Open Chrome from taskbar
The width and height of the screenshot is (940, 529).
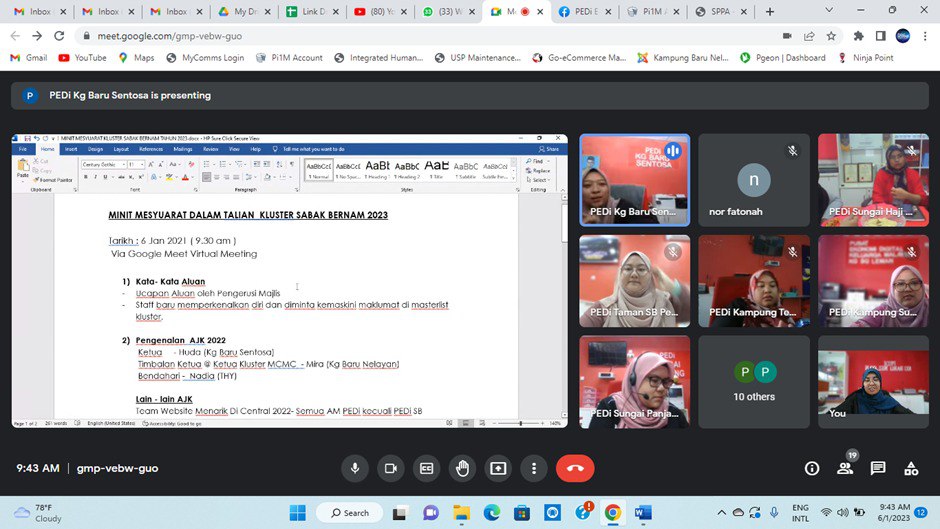(612, 513)
